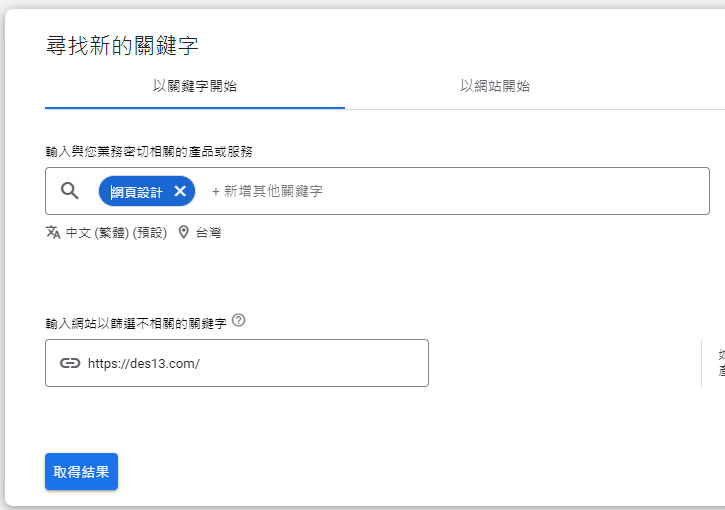Change the 台灣 location setting
725x510 pixels.
(208, 233)
